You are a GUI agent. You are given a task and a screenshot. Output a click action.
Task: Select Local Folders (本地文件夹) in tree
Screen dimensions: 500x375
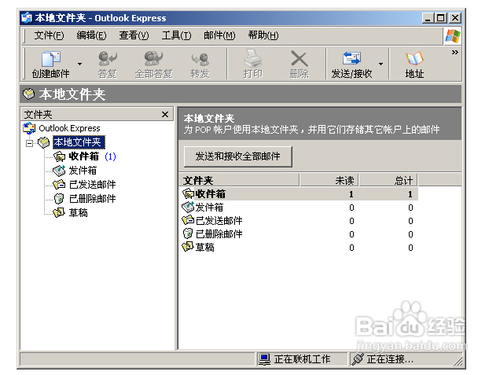tap(79, 142)
